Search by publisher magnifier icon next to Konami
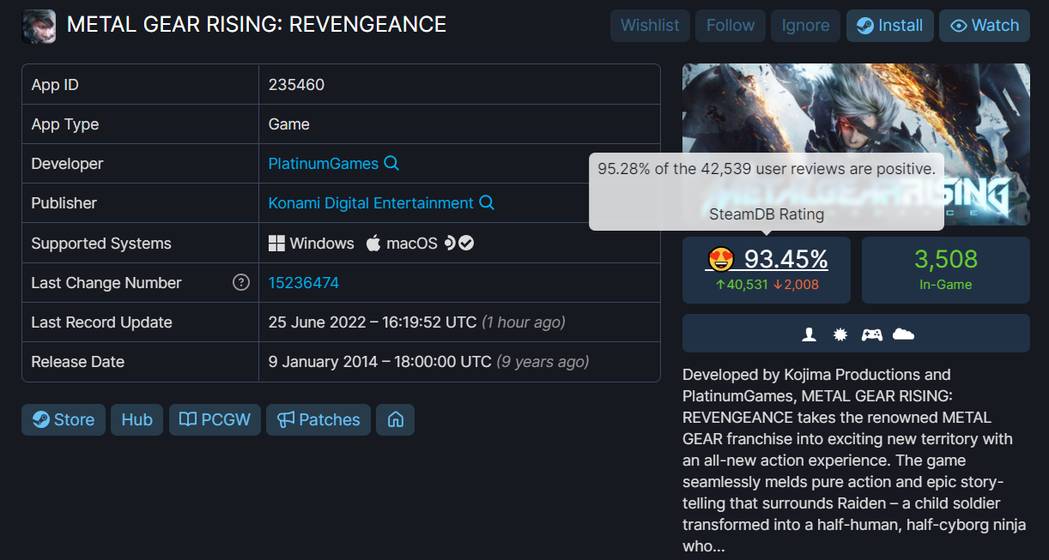Image resolution: width=1049 pixels, height=560 pixels. (x=487, y=203)
